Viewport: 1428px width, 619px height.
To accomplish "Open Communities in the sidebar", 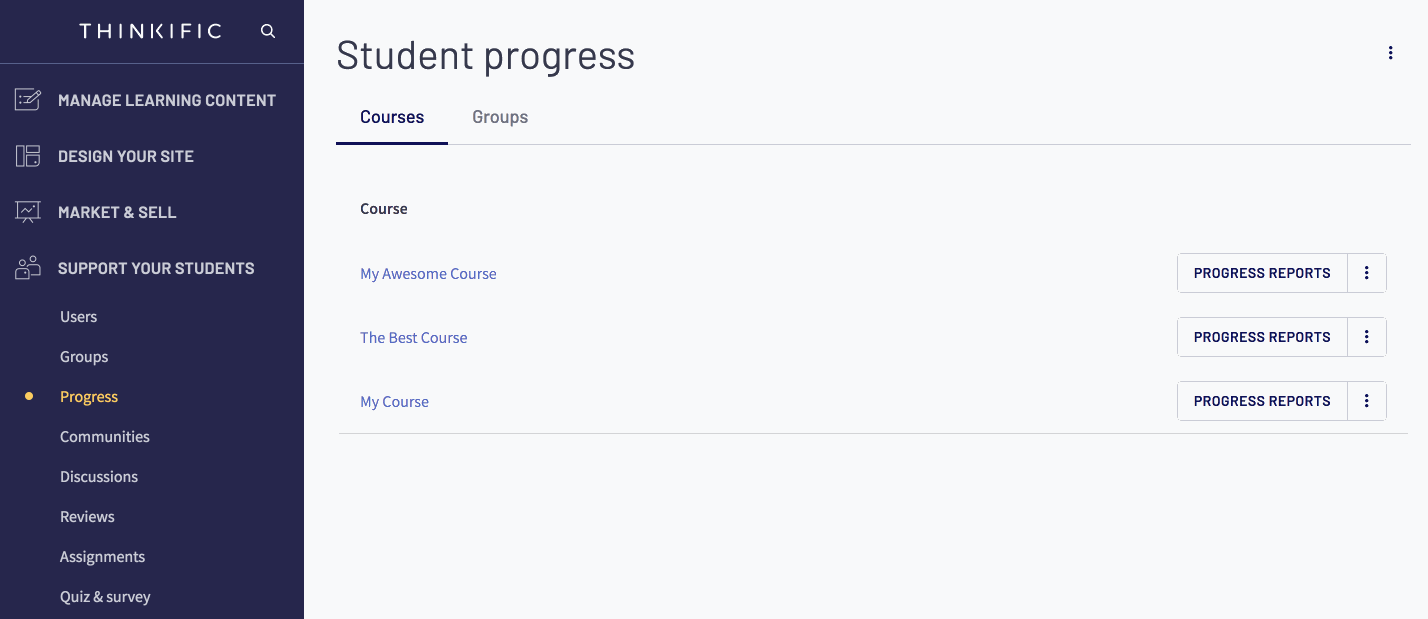I will [x=105, y=437].
